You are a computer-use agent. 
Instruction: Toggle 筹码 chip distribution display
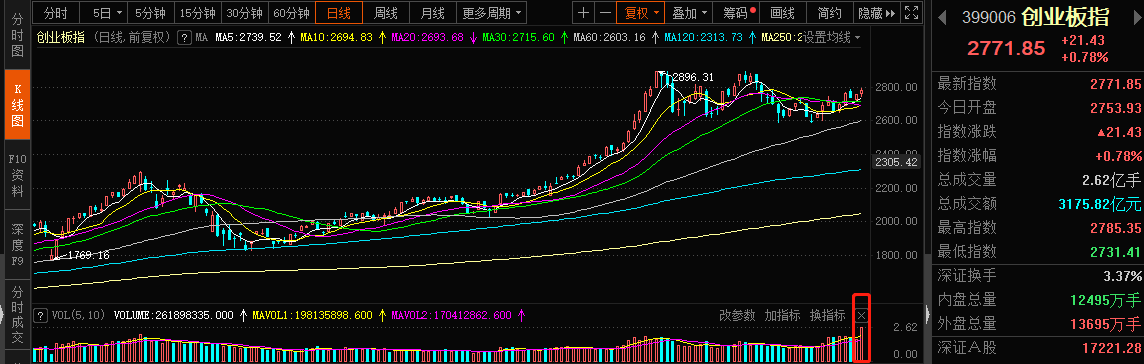738,12
